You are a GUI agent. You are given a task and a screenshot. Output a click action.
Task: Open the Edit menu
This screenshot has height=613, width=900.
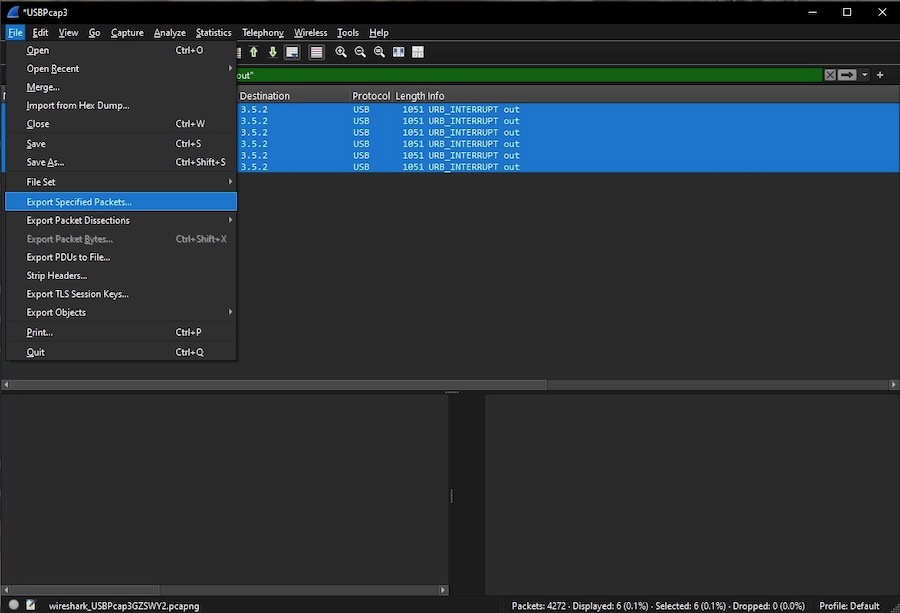point(40,33)
